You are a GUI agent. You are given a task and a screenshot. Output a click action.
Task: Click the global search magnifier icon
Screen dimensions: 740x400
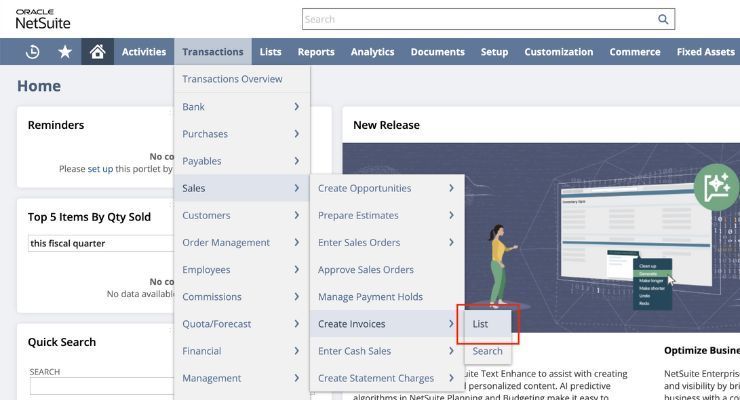click(663, 19)
